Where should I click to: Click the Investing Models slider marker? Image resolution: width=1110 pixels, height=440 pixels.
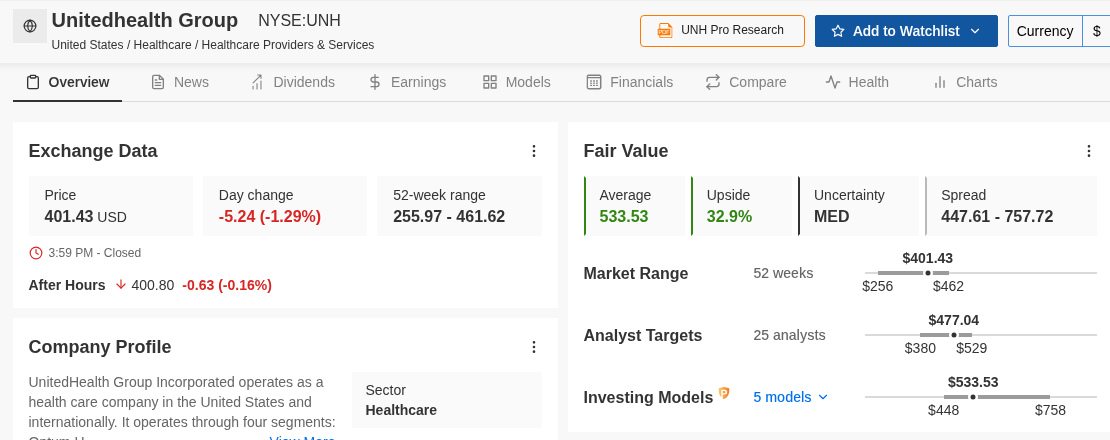coord(973,397)
